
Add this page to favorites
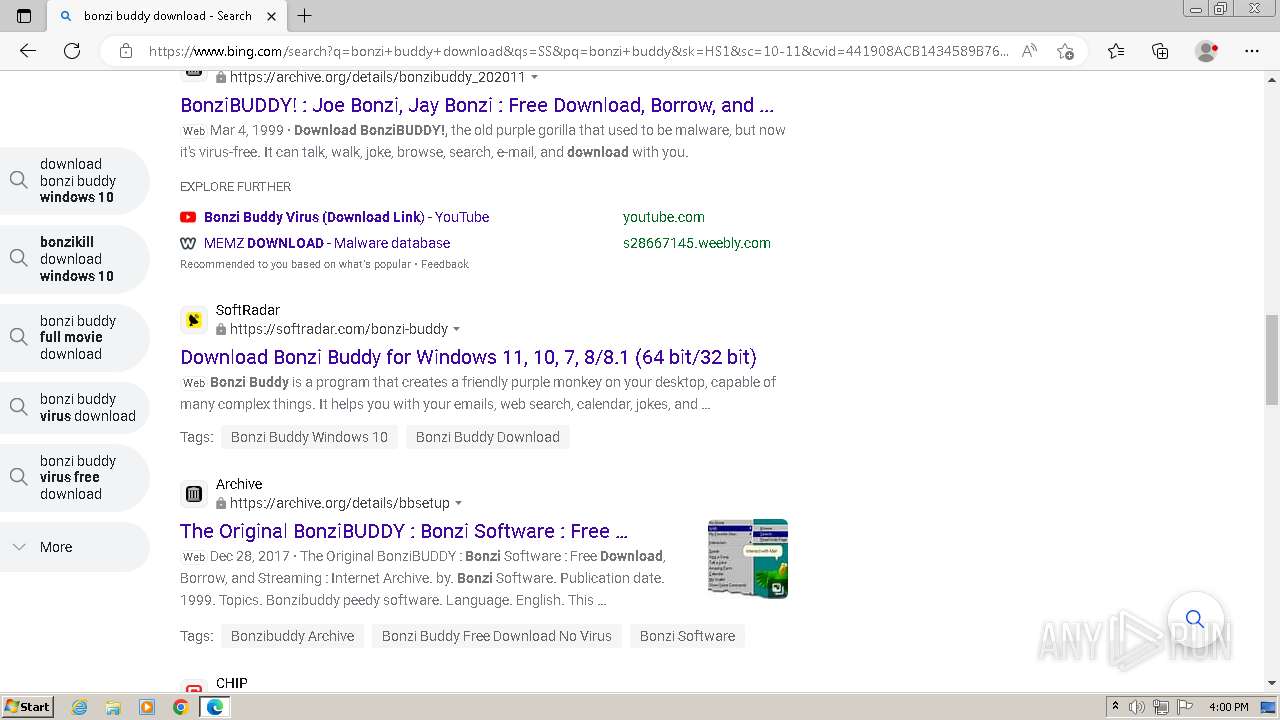tap(1066, 51)
